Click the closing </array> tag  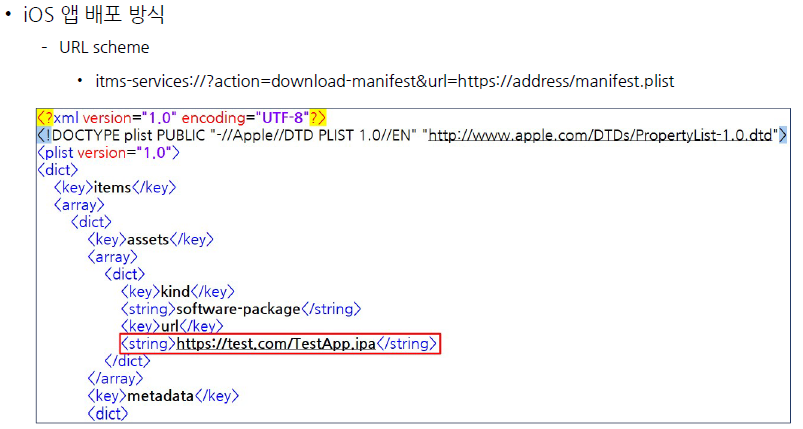coord(115,379)
